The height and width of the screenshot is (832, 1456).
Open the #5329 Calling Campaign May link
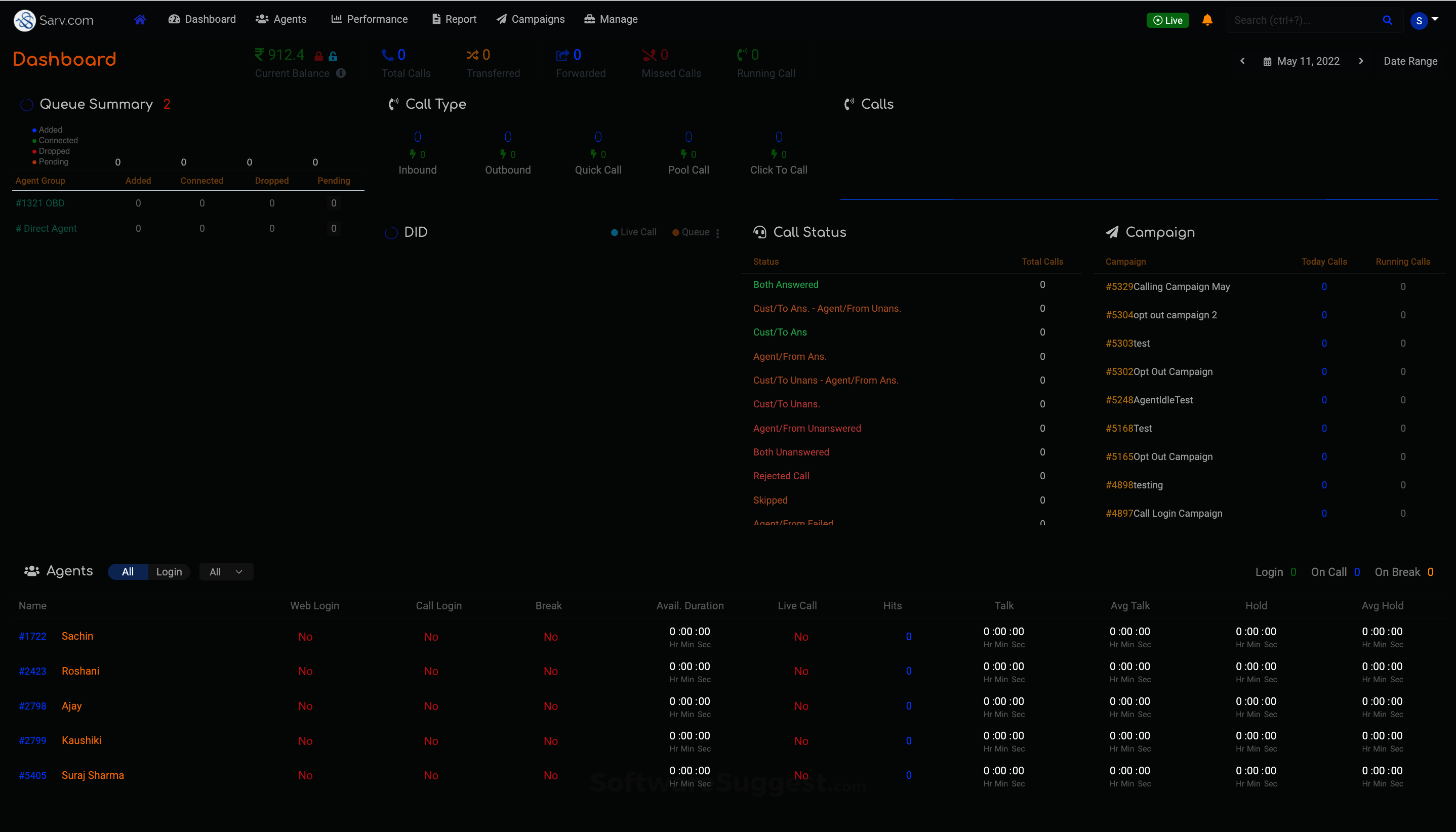tap(1167, 287)
